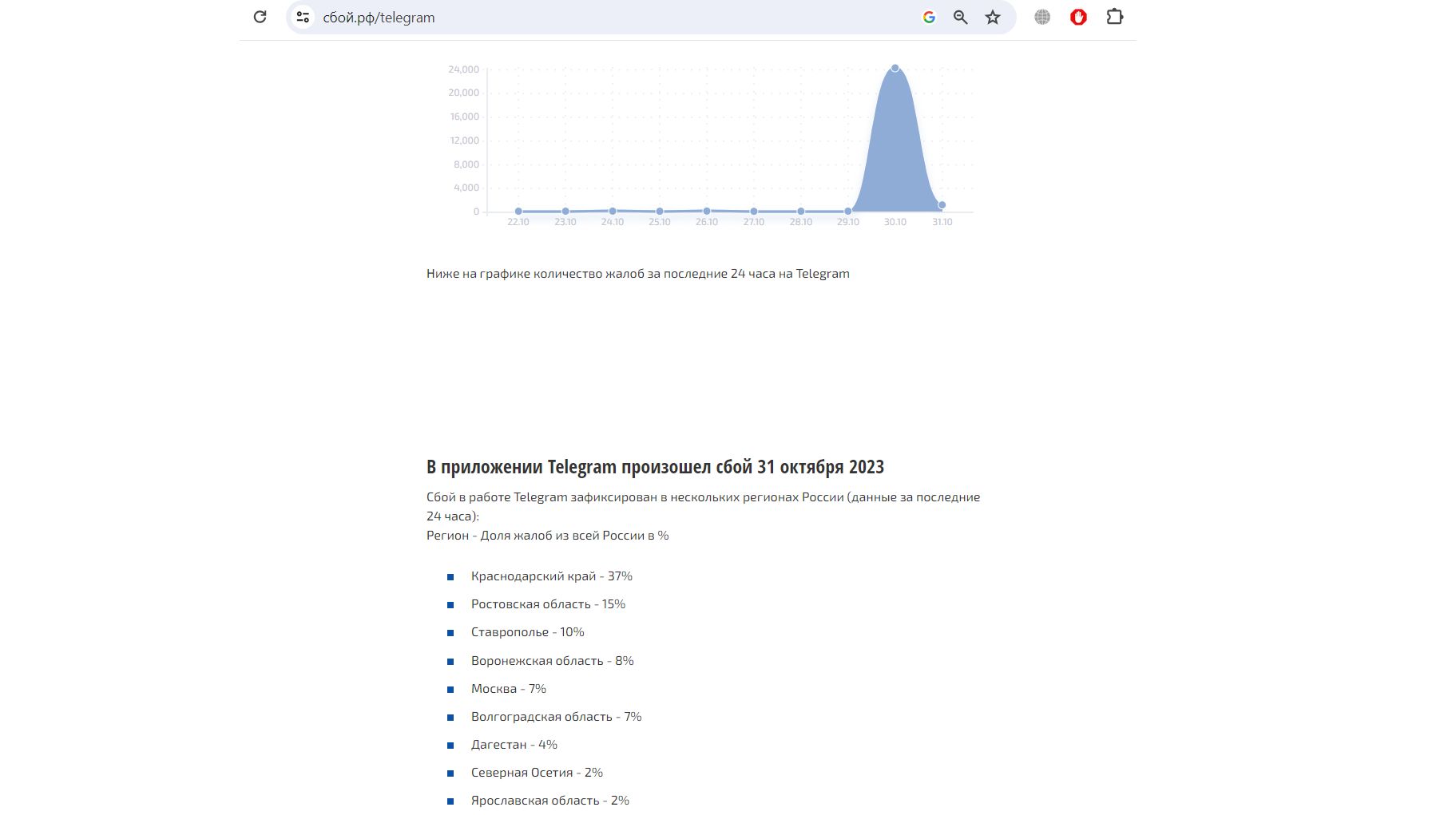Click the heading about Telegram сбой 31 октября

(x=655, y=467)
